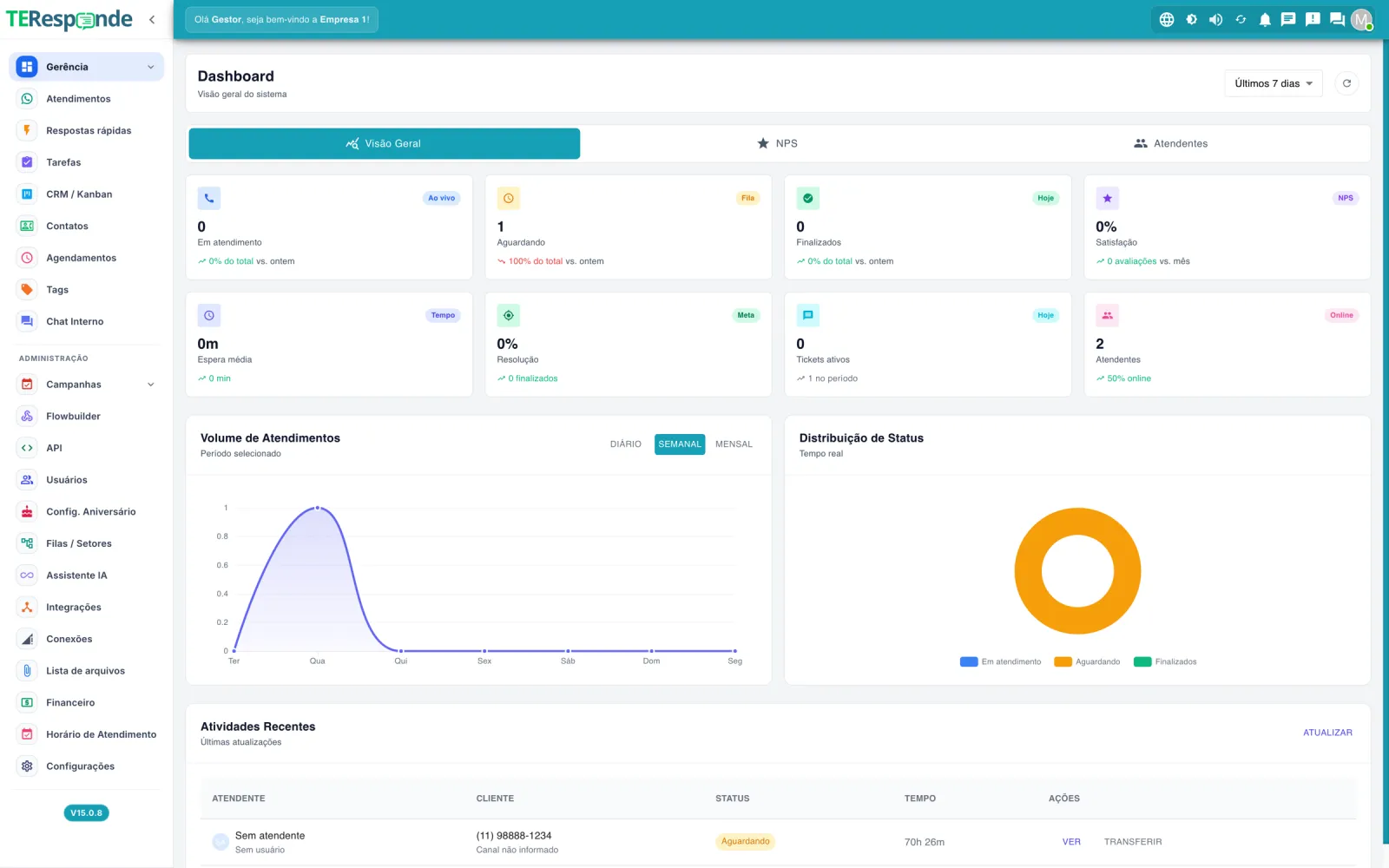Toggle Aguardando orange legend swatch
This screenshot has height=868, width=1389.
[x=1063, y=661]
